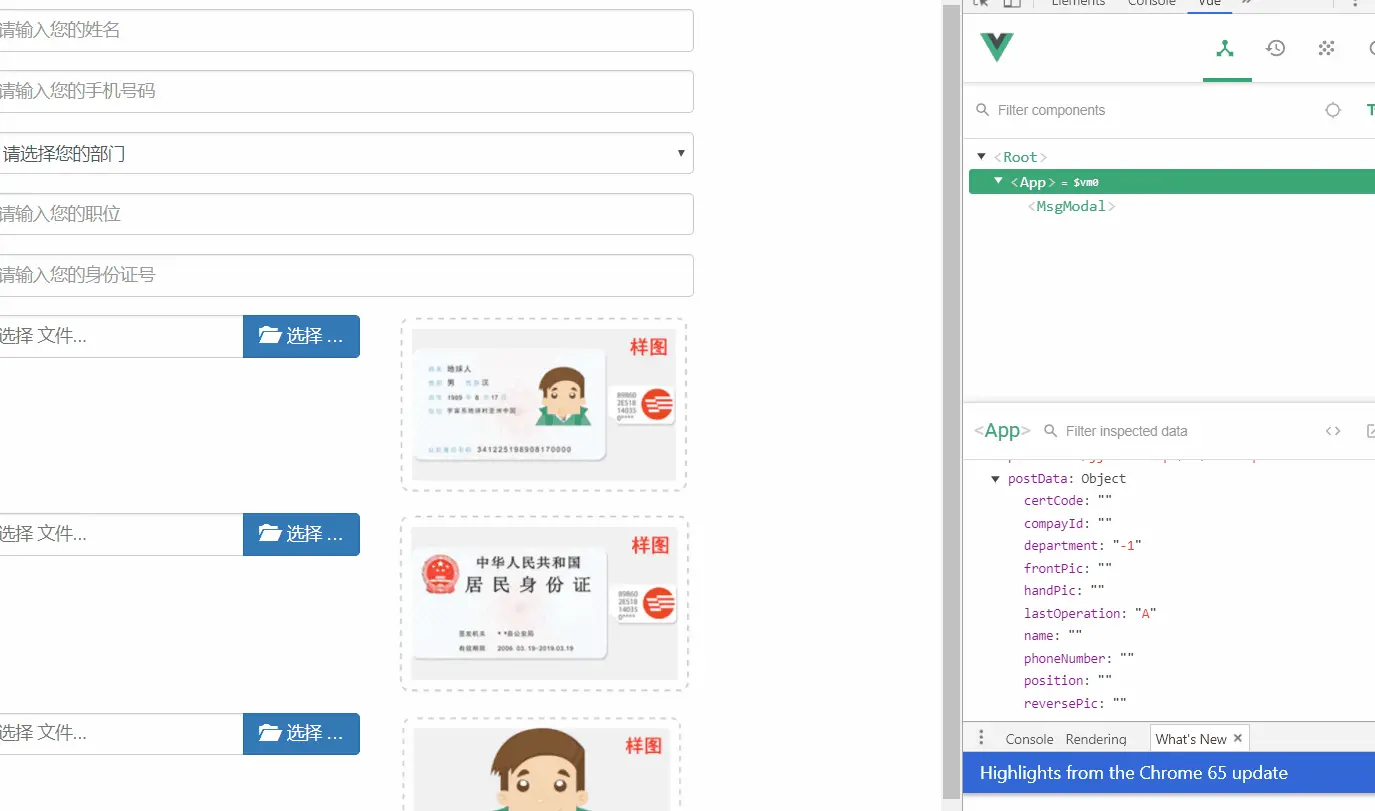Screen dimensions: 1375x811
Task: Focus the ID number input field
Action: click(x=346, y=275)
